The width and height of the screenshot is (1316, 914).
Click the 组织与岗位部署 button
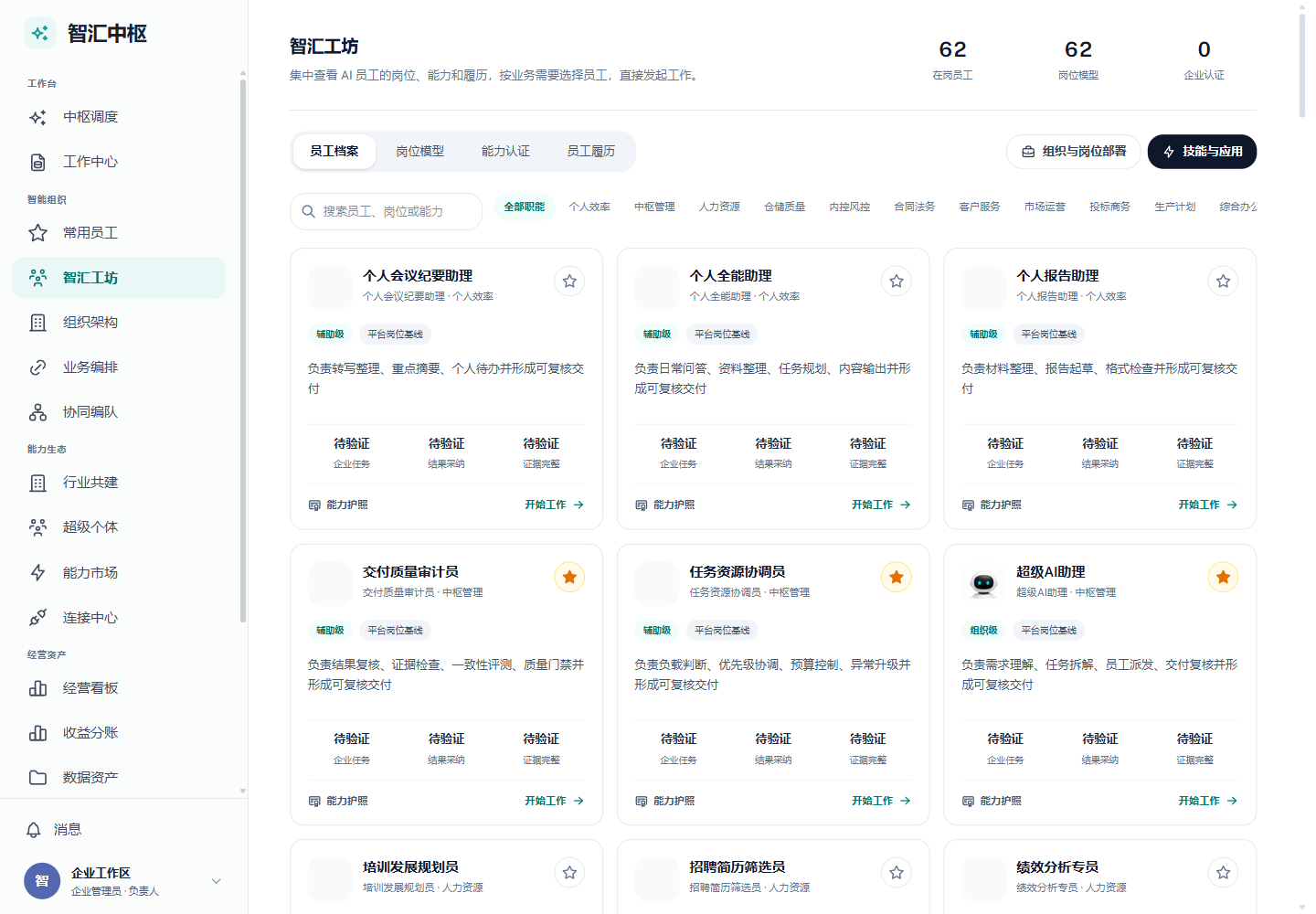click(x=1073, y=152)
